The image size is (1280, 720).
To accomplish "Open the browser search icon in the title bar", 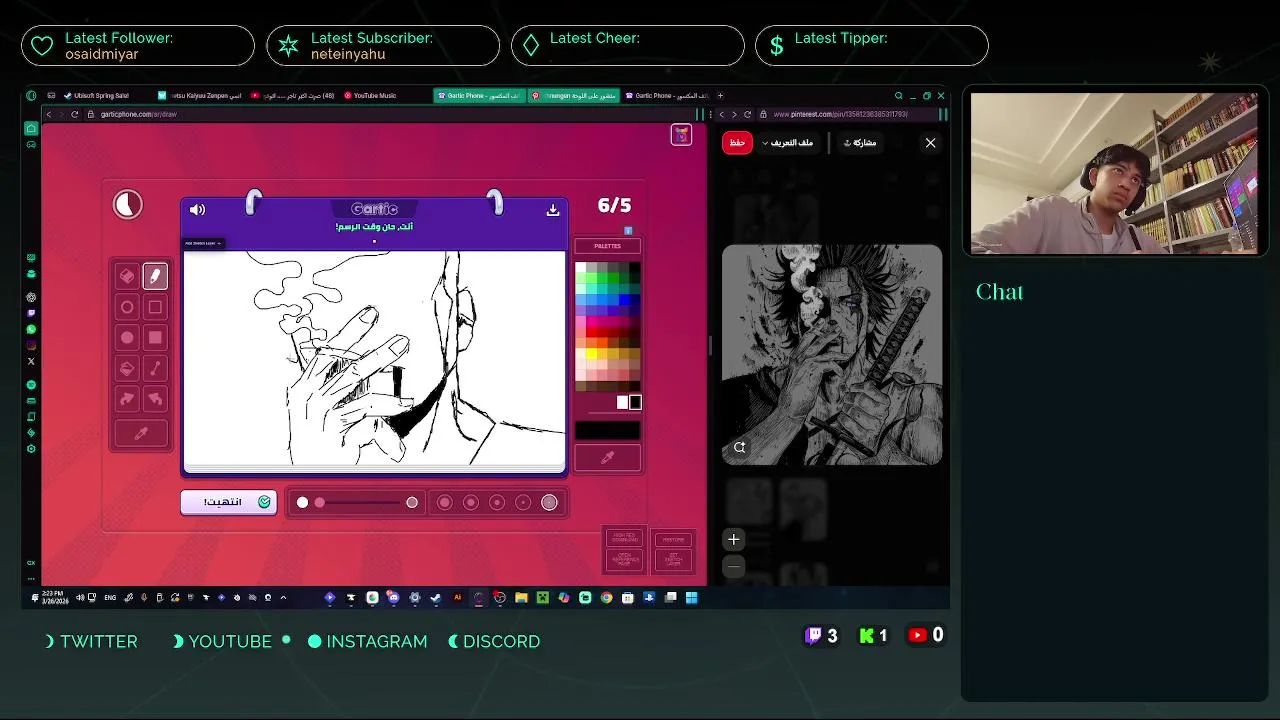I will coord(898,96).
